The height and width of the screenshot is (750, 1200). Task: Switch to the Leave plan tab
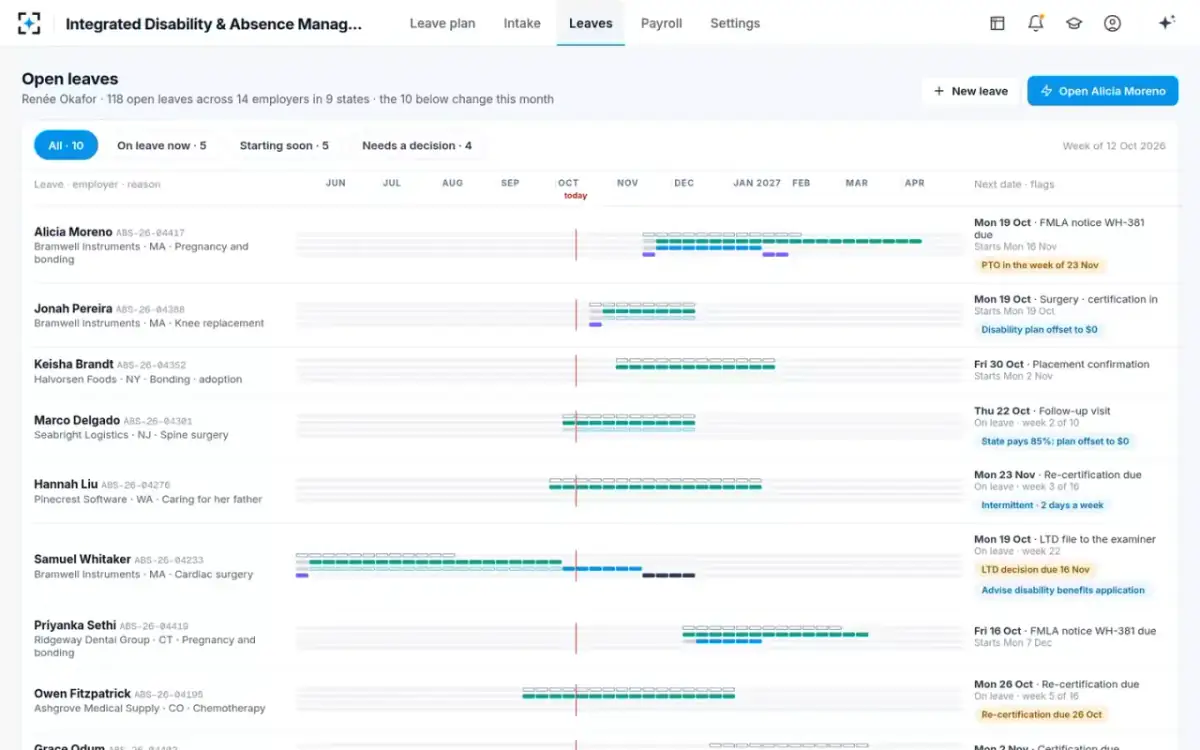pyautogui.click(x=442, y=23)
